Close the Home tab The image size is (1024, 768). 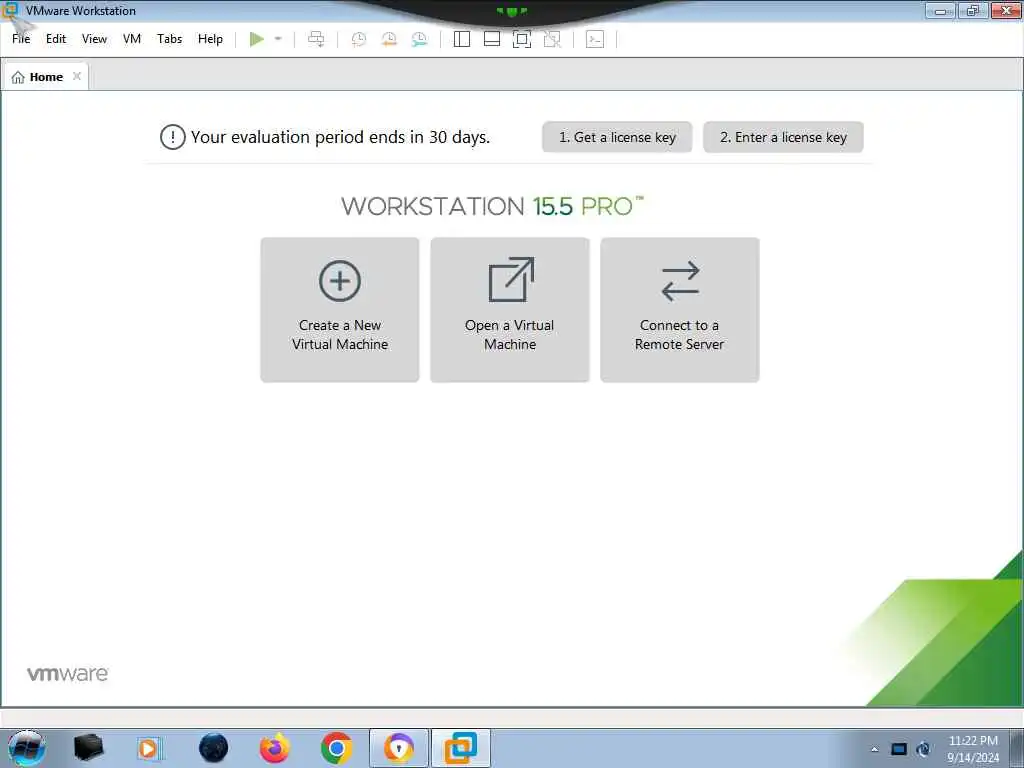click(77, 76)
